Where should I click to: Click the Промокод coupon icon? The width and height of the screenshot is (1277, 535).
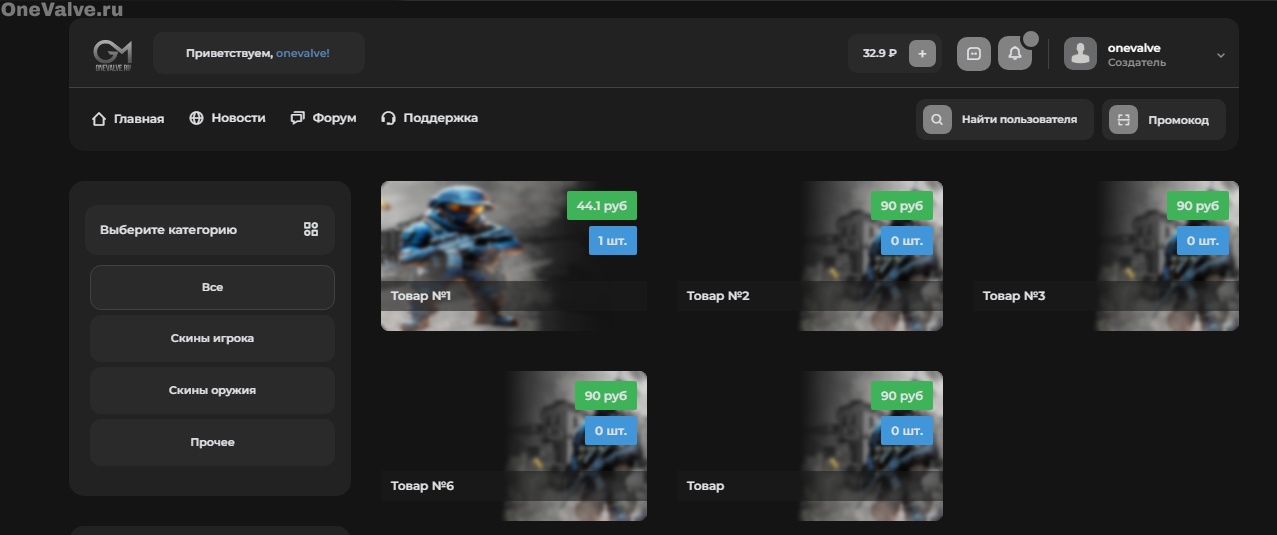coord(1123,120)
